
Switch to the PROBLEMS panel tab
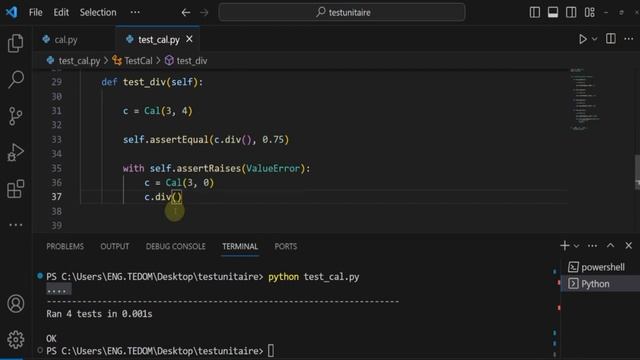click(x=65, y=247)
